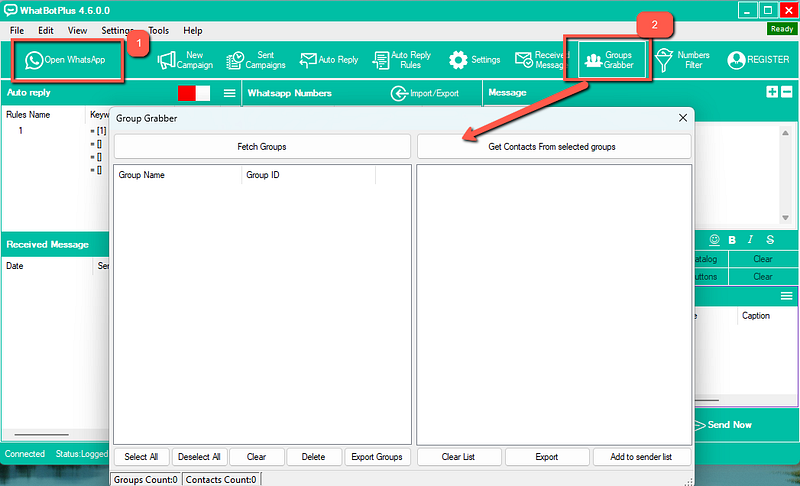800x486 pixels.
Task: Select rule row named 1
Action: tap(20, 131)
